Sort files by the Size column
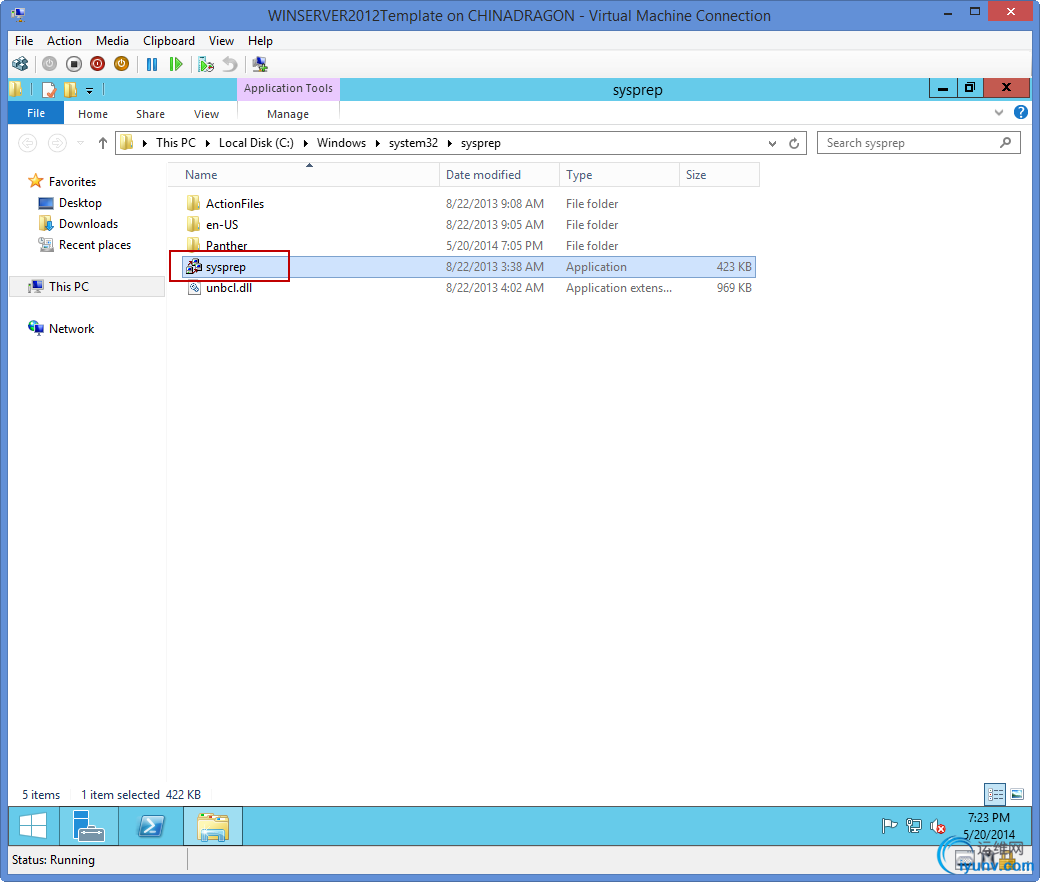The width and height of the screenshot is (1040, 882). click(719, 175)
